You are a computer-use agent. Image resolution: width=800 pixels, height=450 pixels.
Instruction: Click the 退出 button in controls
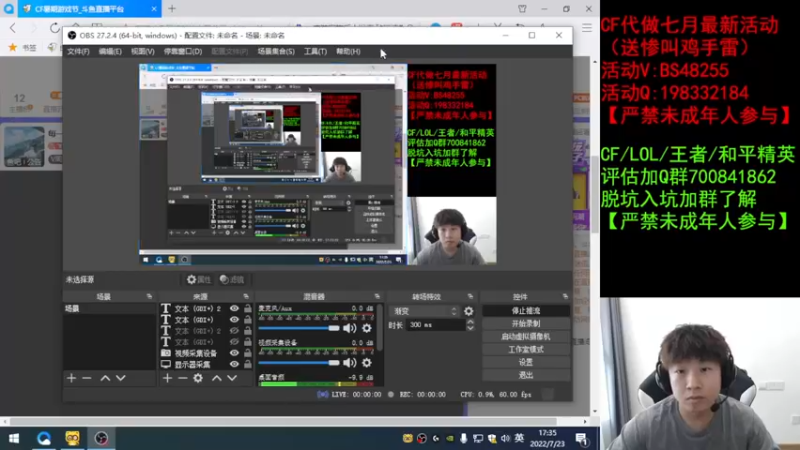[526, 375]
